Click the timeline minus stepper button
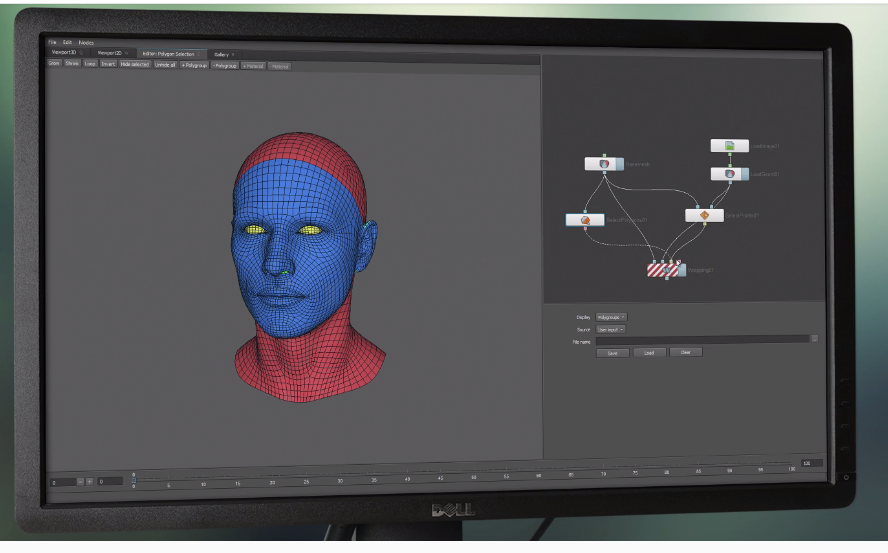Viewport: 888px width, 553px height. tap(80, 482)
